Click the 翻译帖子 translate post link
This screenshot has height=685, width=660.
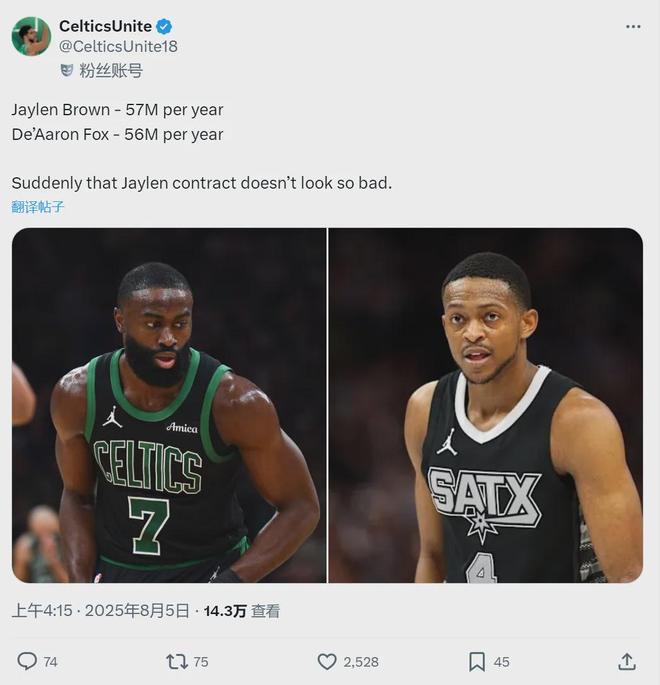click(38, 207)
